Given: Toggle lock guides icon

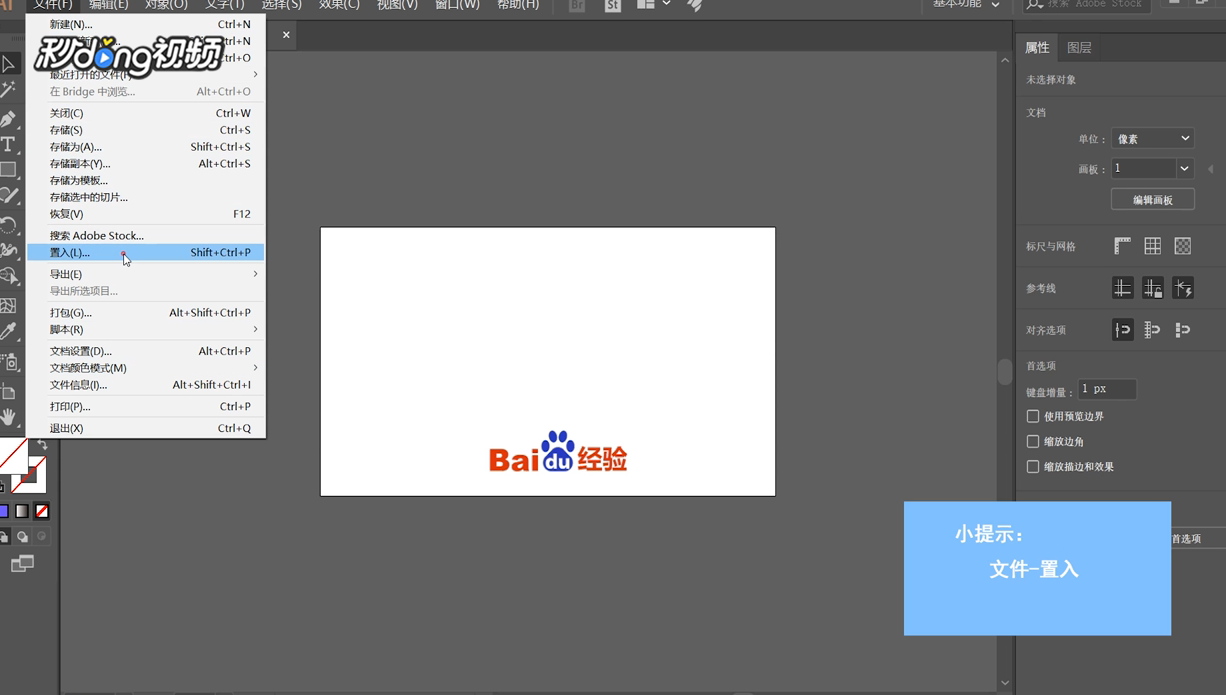Looking at the screenshot, I should tap(1153, 288).
